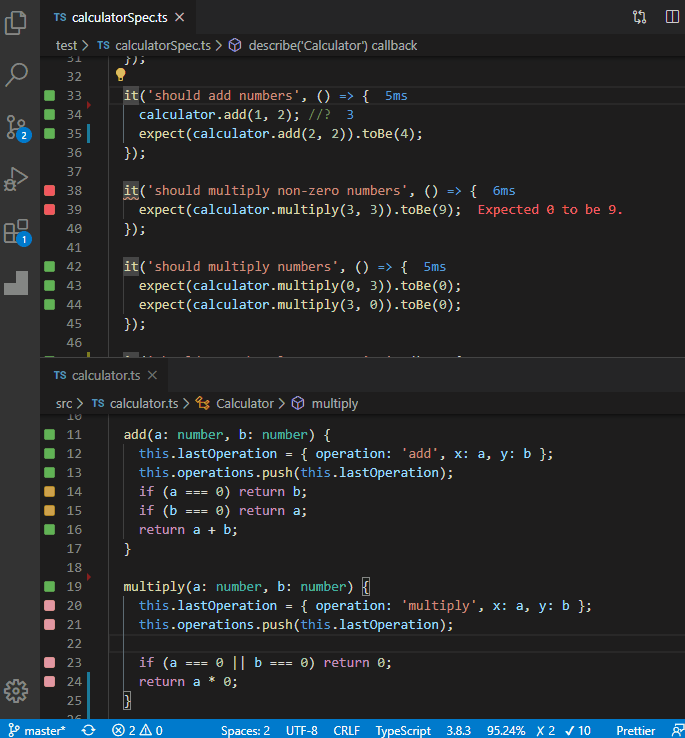Click the red failing indicator at line 38
The height and width of the screenshot is (738, 685).
tap(49, 190)
